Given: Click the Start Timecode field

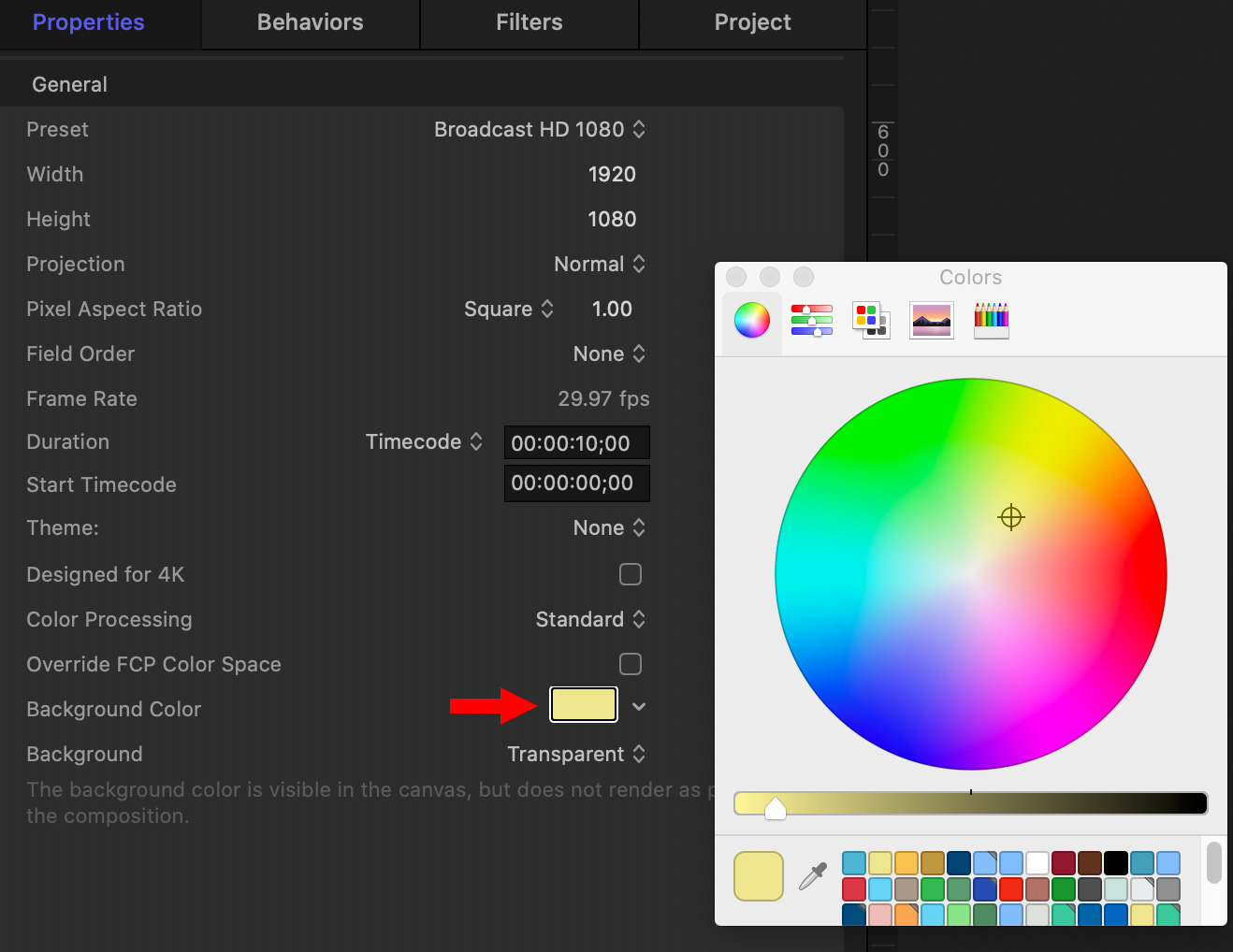Looking at the screenshot, I should pos(577,483).
